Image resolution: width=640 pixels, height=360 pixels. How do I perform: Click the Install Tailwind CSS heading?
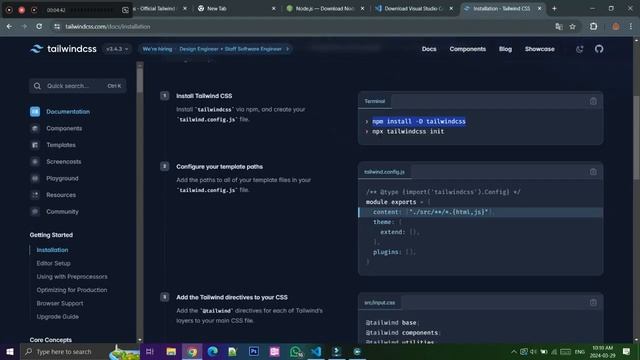pos(204,96)
